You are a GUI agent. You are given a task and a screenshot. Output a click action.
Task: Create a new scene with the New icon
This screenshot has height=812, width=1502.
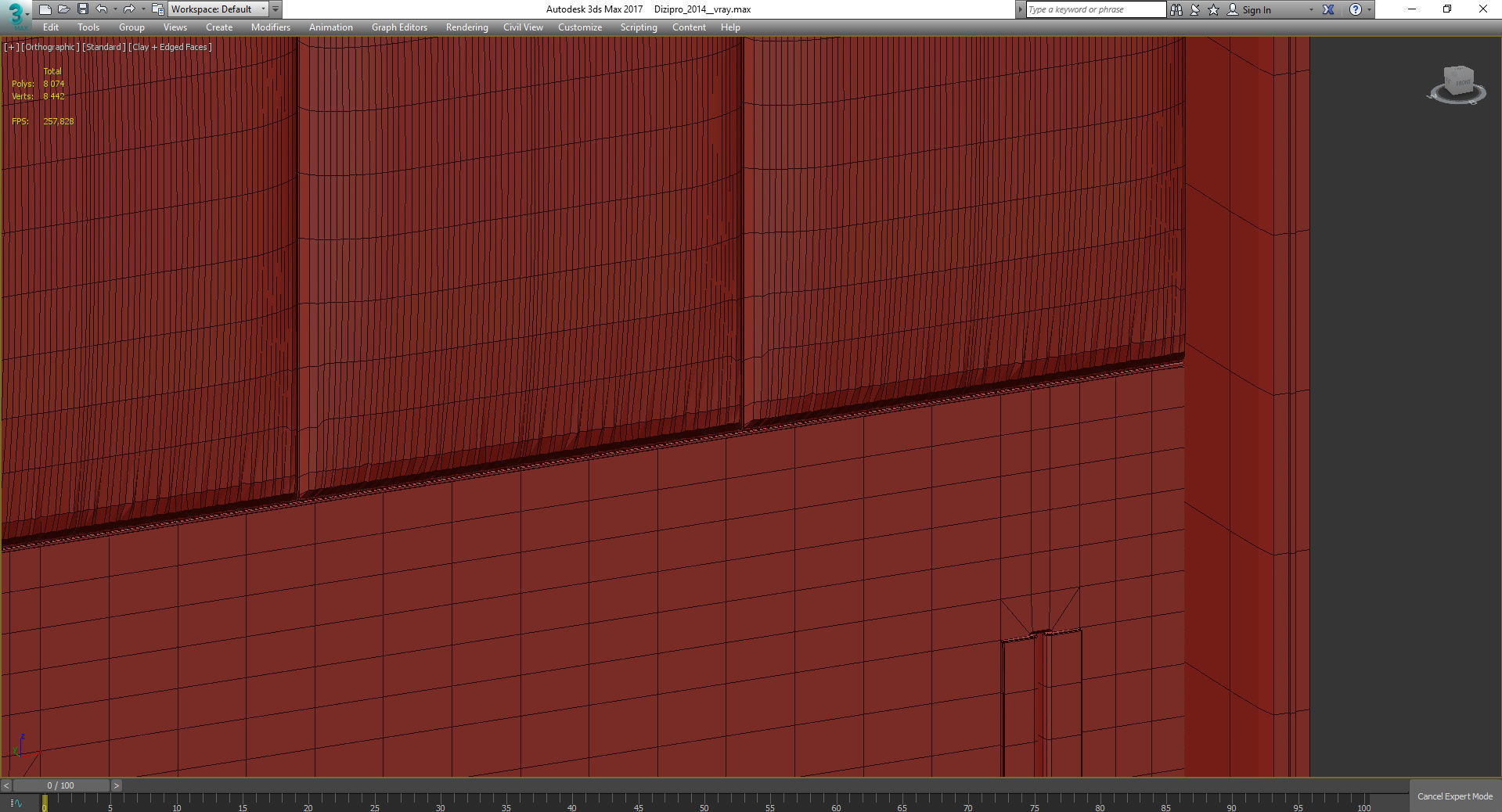[x=45, y=9]
